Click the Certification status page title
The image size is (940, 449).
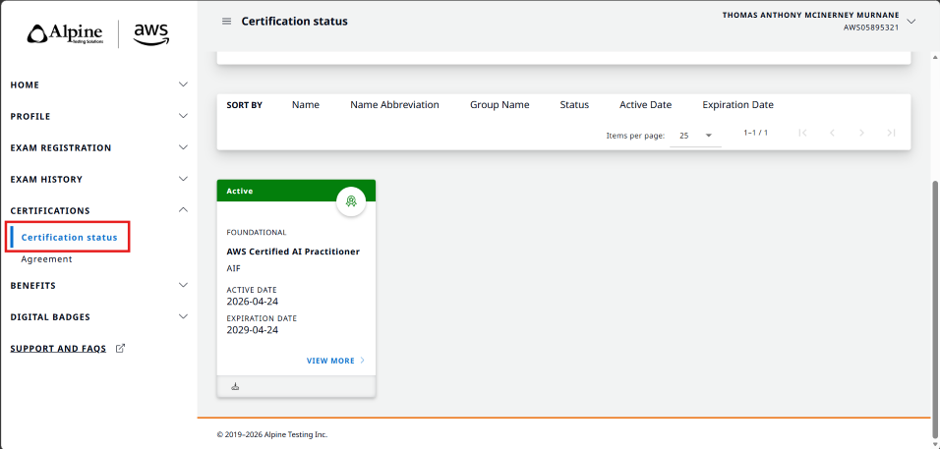point(294,22)
